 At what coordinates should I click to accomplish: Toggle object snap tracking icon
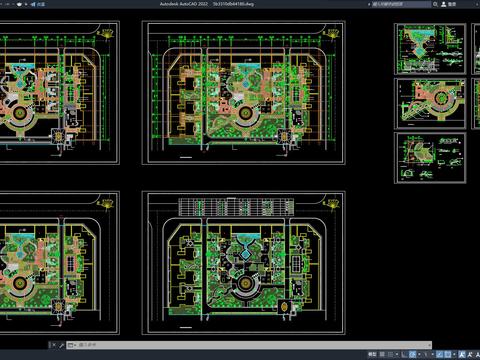click(x=439, y=354)
